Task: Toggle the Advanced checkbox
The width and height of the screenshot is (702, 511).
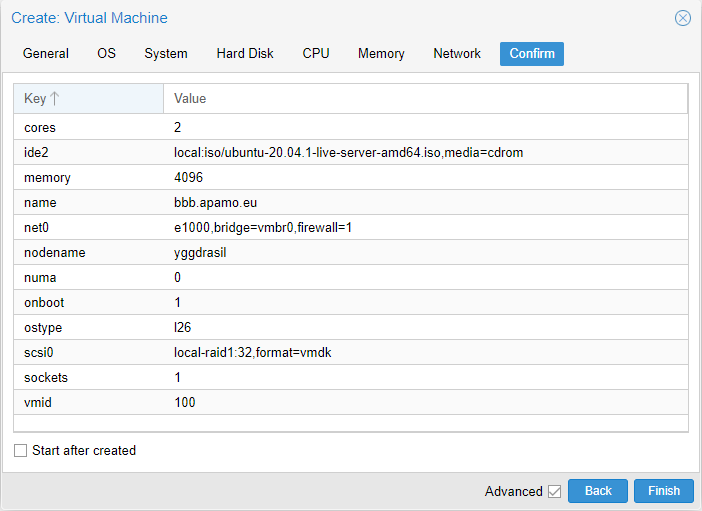Action: pyautogui.click(x=554, y=491)
